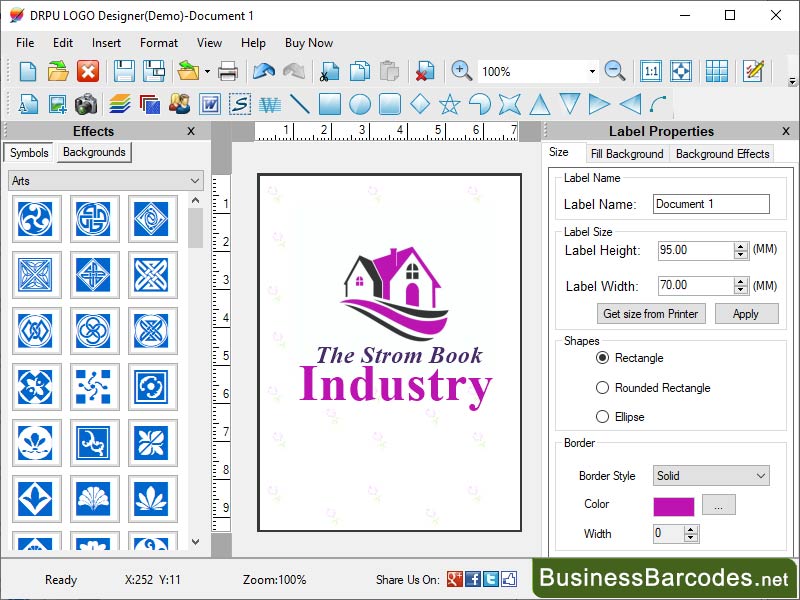Expand the Arts symbols category list

[196, 180]
